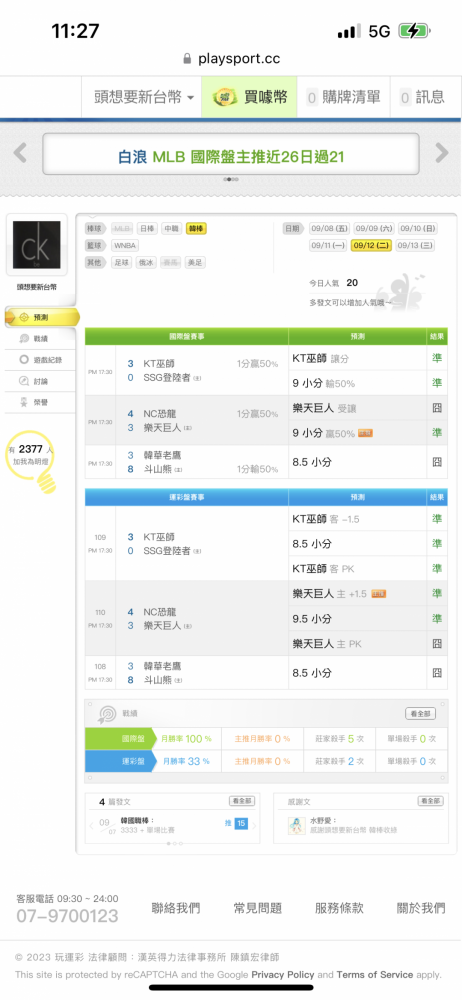Select the WNBA league filter
Viewport: 462px width, 1000px height.
click(124, 246)
